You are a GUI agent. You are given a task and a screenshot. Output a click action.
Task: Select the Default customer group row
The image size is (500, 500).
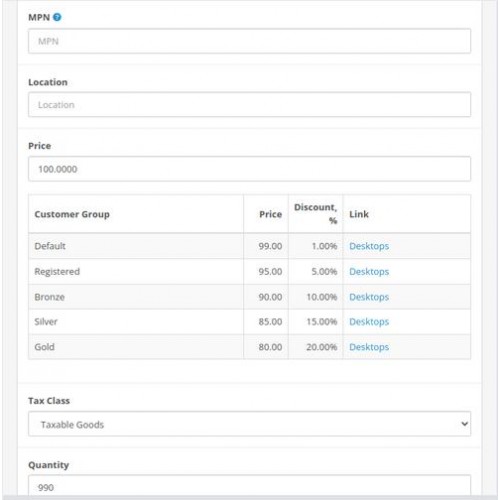point(249,246)
